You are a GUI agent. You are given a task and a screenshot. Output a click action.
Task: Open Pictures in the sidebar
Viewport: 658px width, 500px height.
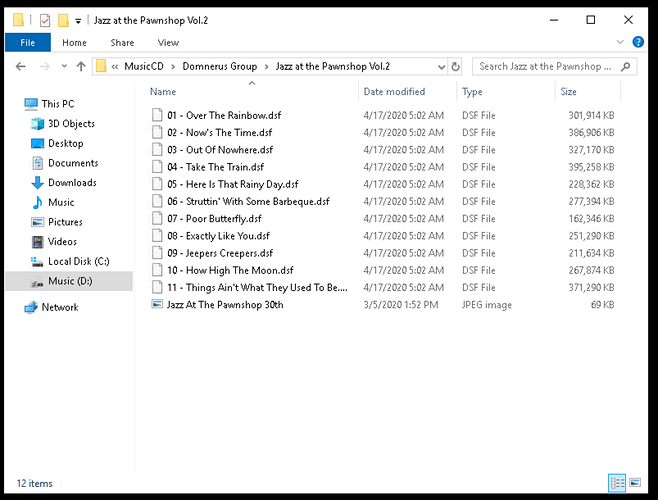tap(65, 222)
